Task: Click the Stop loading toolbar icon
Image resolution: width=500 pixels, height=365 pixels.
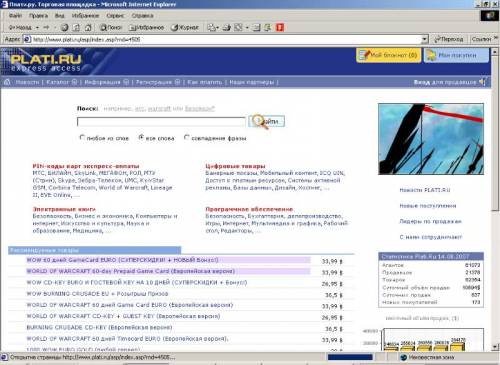Action: coord(65,28)
